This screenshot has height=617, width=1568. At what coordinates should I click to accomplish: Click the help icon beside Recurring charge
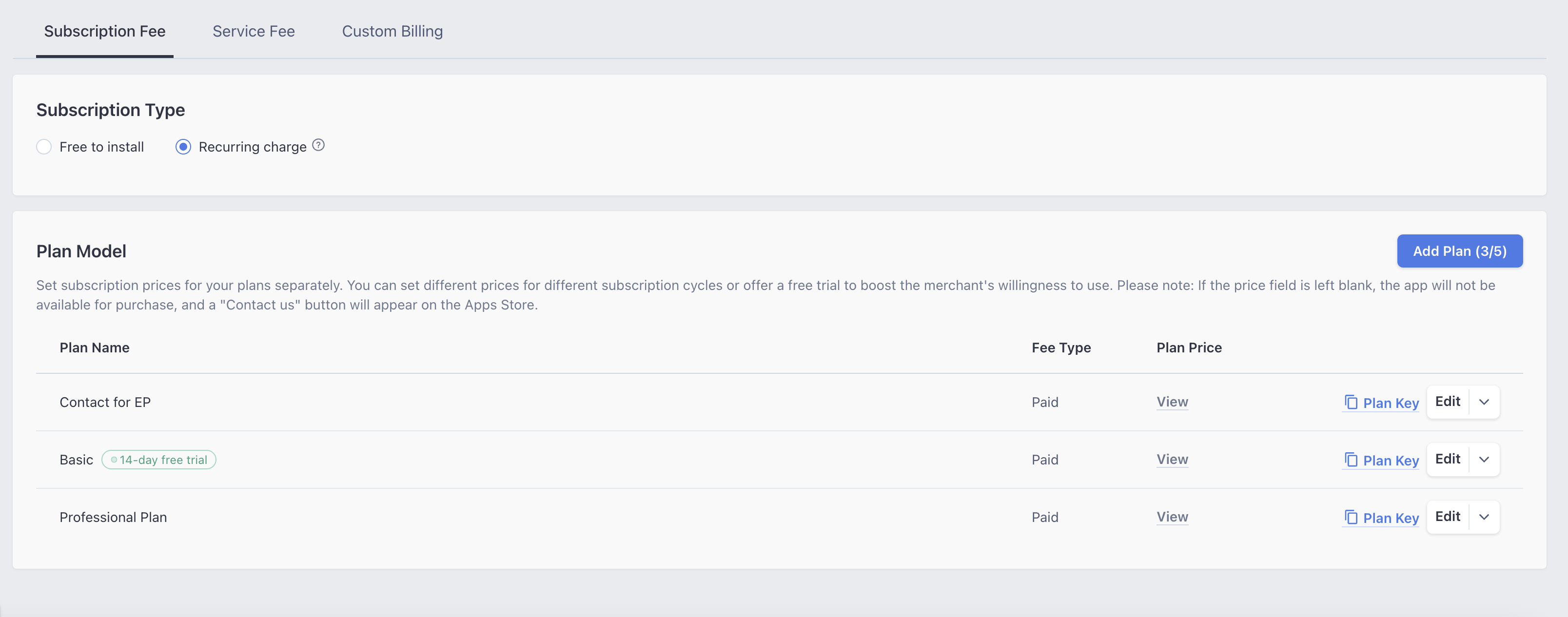(x=318, y=145)
